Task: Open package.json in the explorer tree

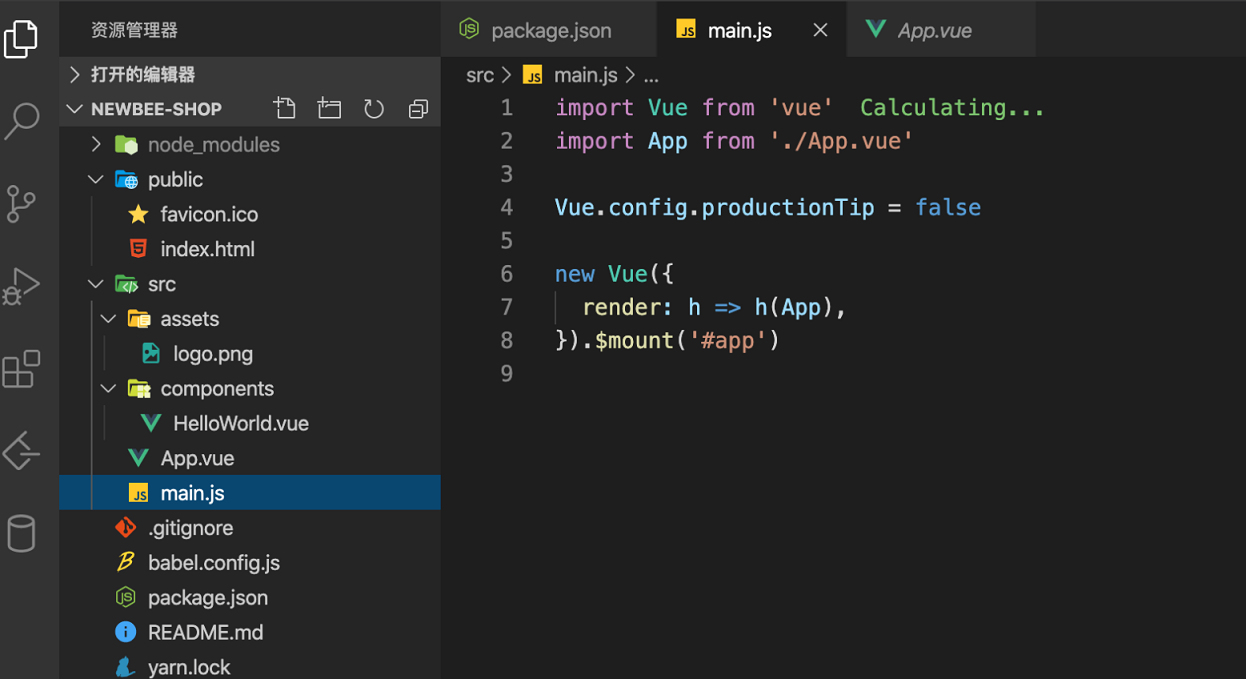Action: click(250, 597)
